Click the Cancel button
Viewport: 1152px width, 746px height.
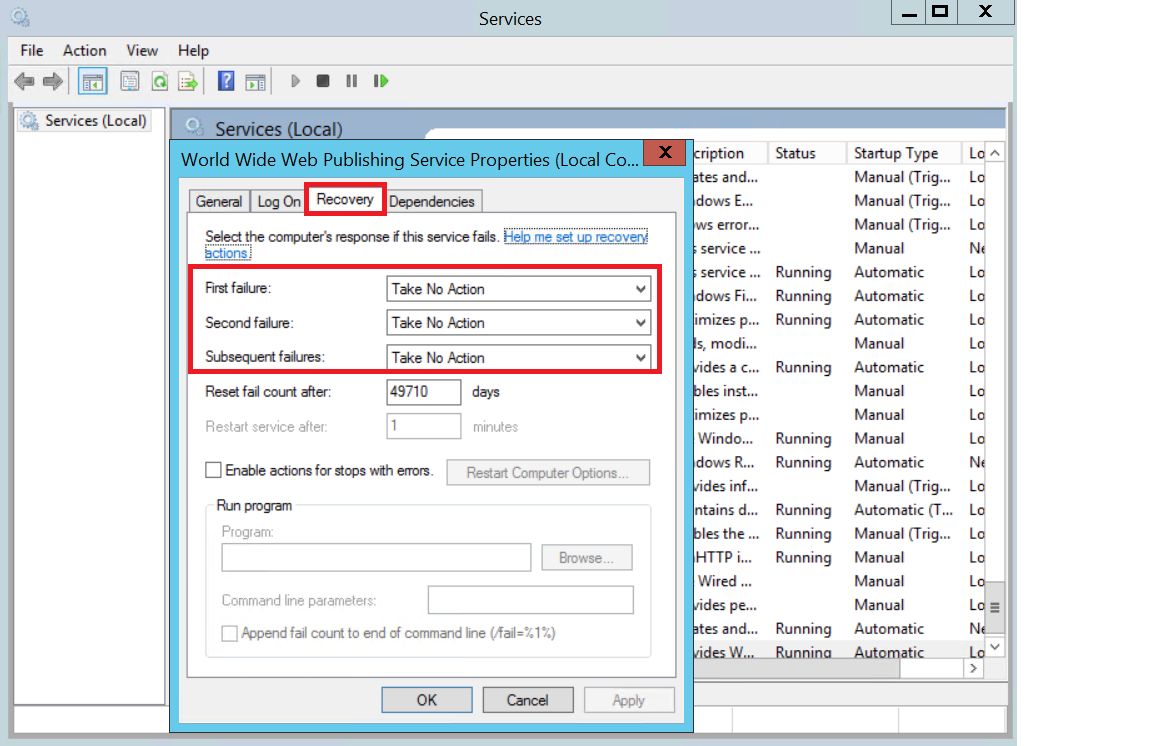pos(528,700)
